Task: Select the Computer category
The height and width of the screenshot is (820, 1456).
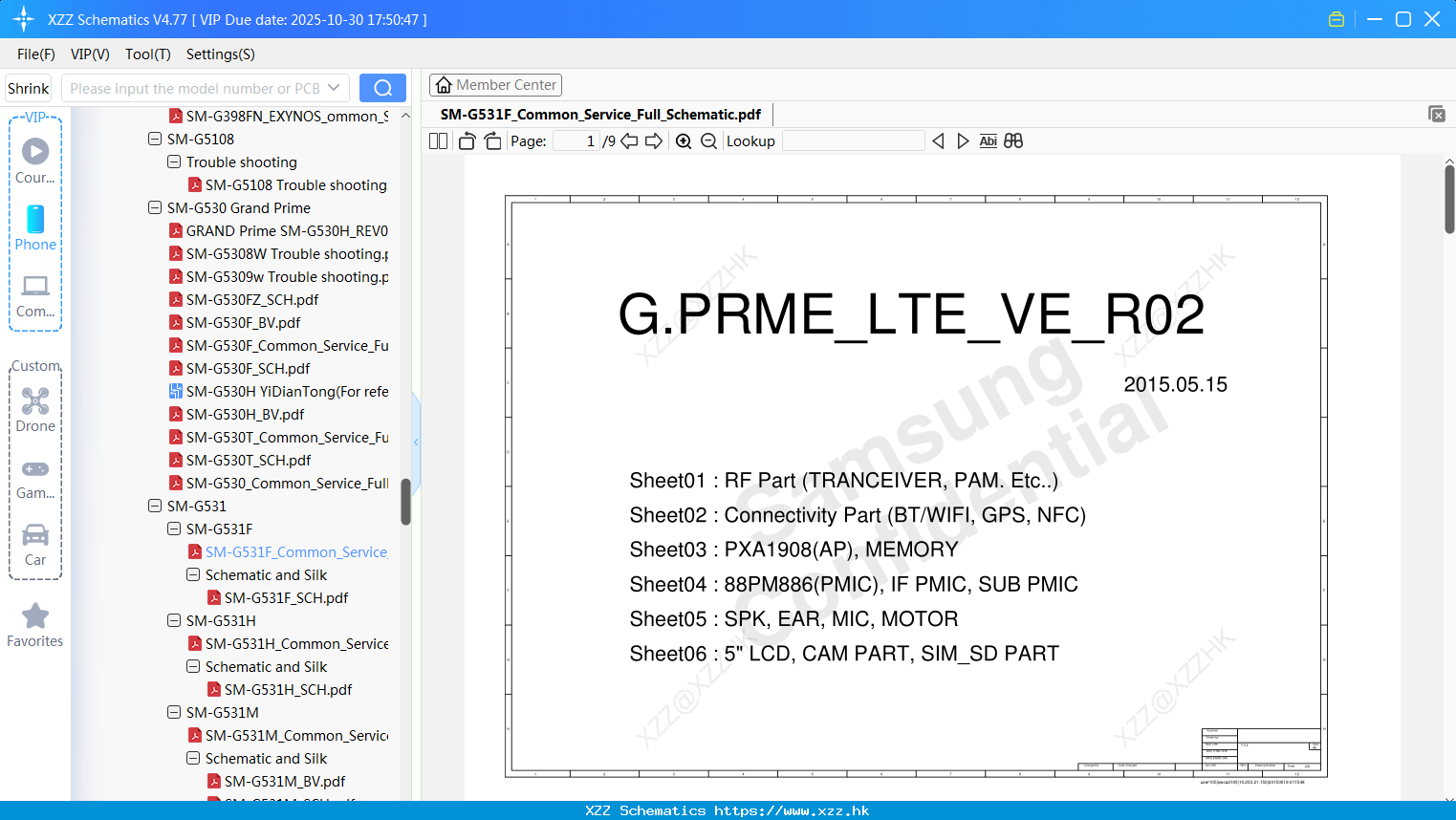Action: point(35,295)
